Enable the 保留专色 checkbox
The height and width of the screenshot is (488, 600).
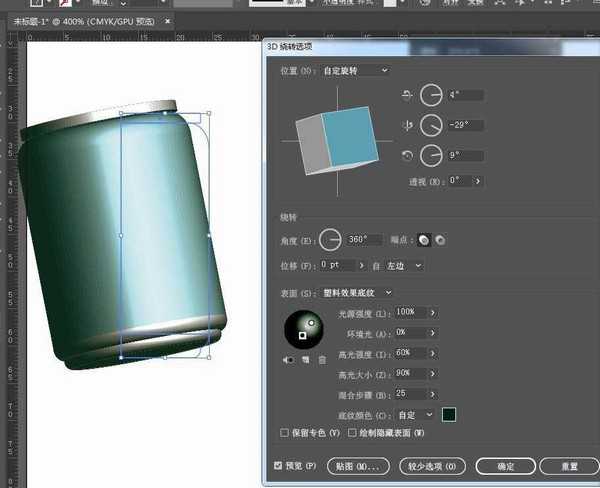point(285,433)
